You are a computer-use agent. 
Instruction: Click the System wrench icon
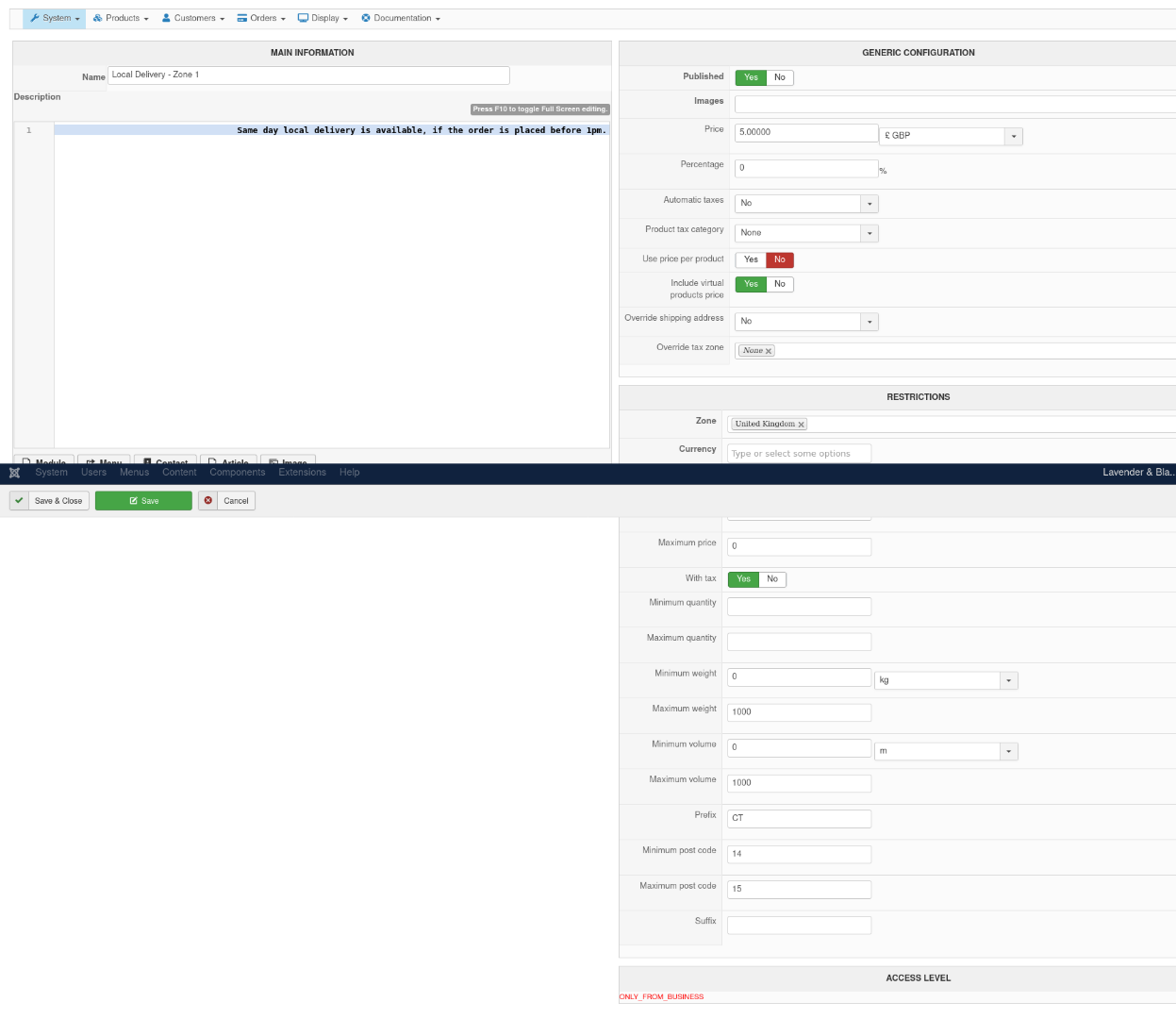pos(34,18)
